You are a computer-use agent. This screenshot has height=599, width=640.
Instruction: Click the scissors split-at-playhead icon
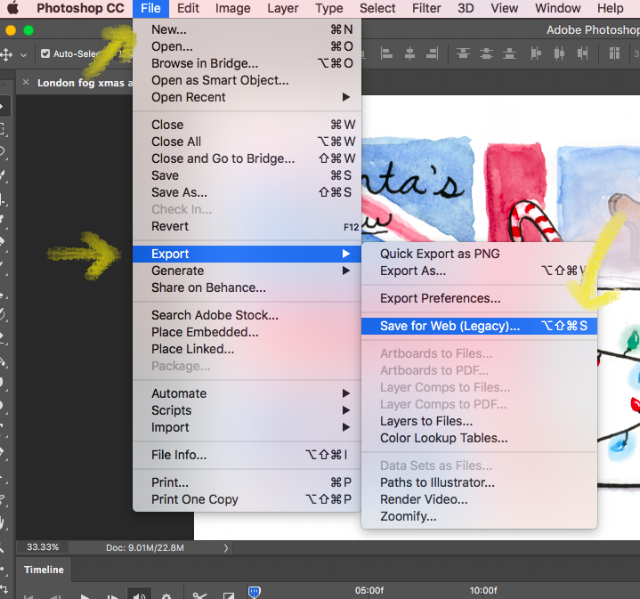200,595
